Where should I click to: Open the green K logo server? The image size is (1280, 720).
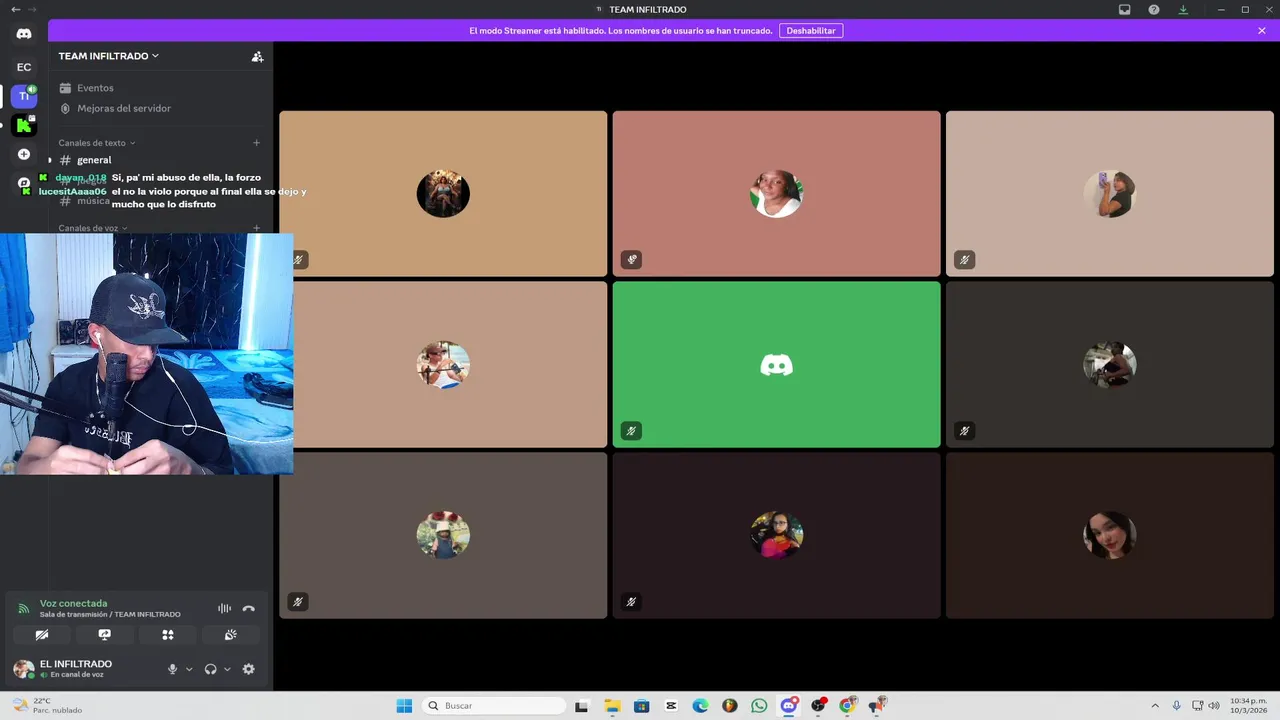24,125
